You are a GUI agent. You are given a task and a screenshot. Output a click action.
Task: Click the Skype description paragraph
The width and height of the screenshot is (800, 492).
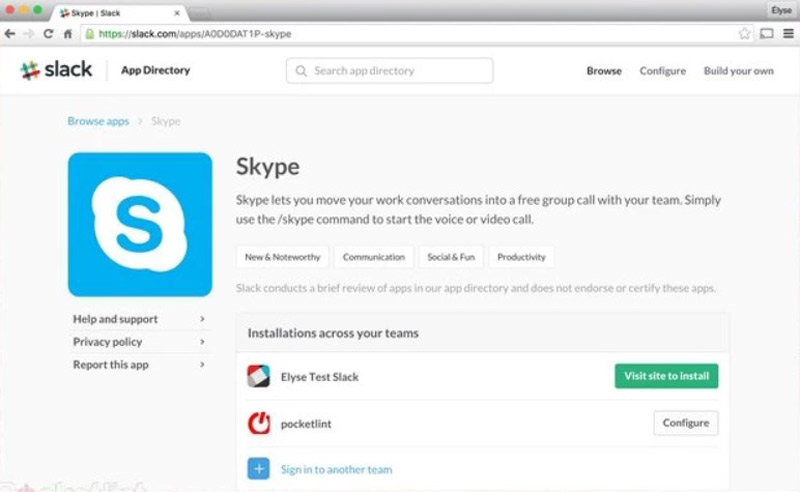[478, 209]
